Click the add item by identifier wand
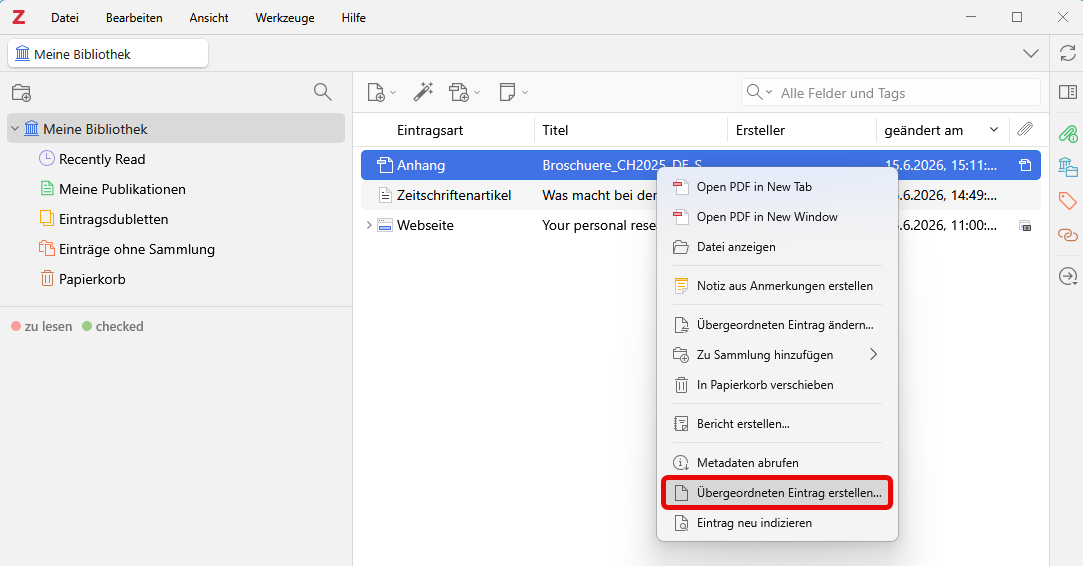Image resolution: width=1083 pixels, height=566 pixels. click(x=423, y=92)
